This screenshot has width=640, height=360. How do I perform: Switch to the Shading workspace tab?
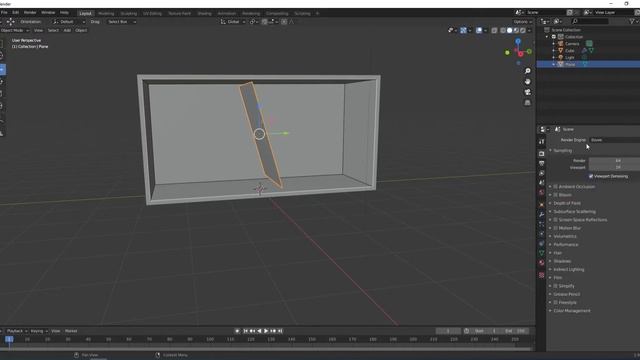(204, 13)
